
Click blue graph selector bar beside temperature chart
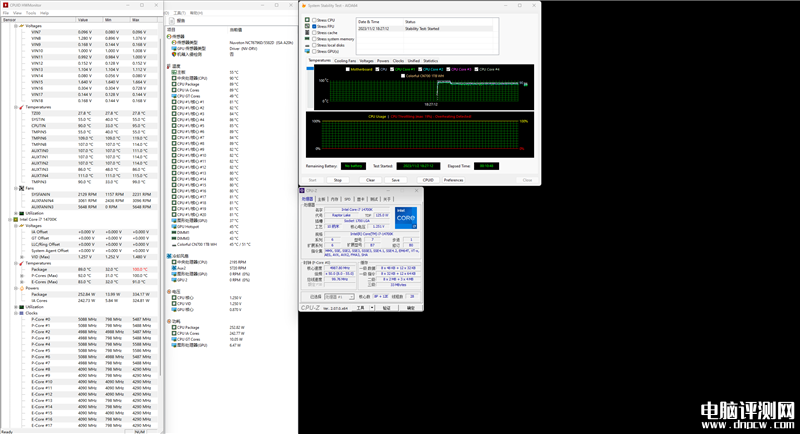click(x=310, y=68)
